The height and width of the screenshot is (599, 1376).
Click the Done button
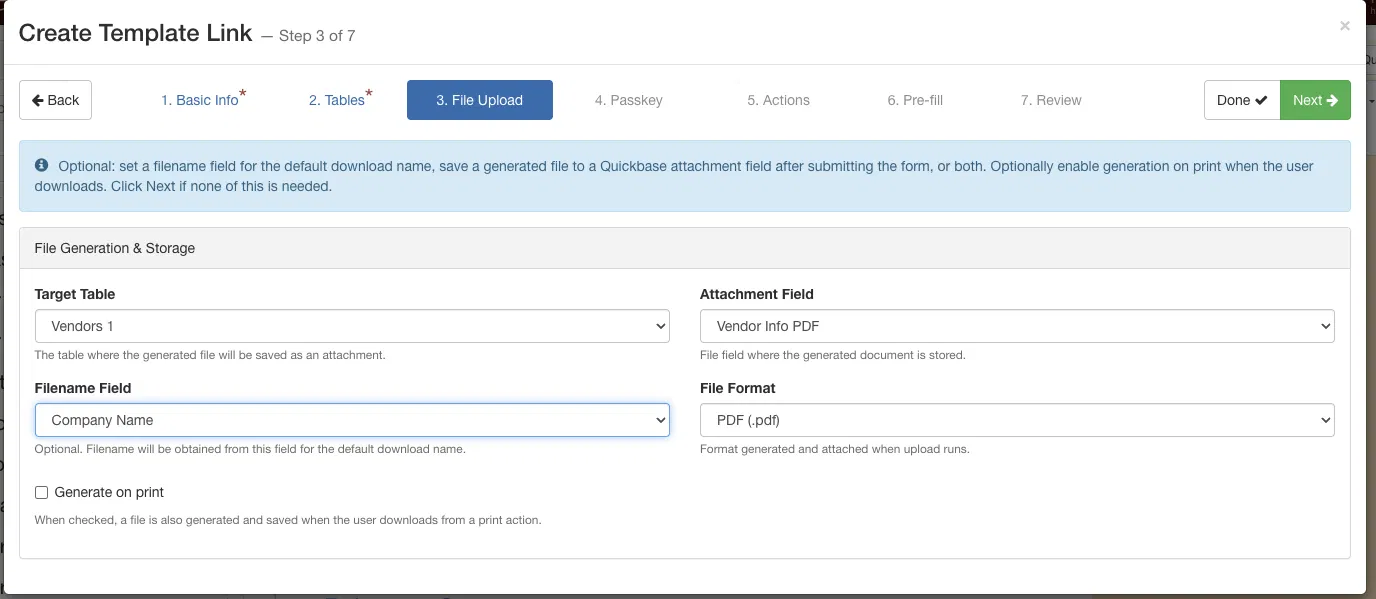click(x=1242, y=100)
